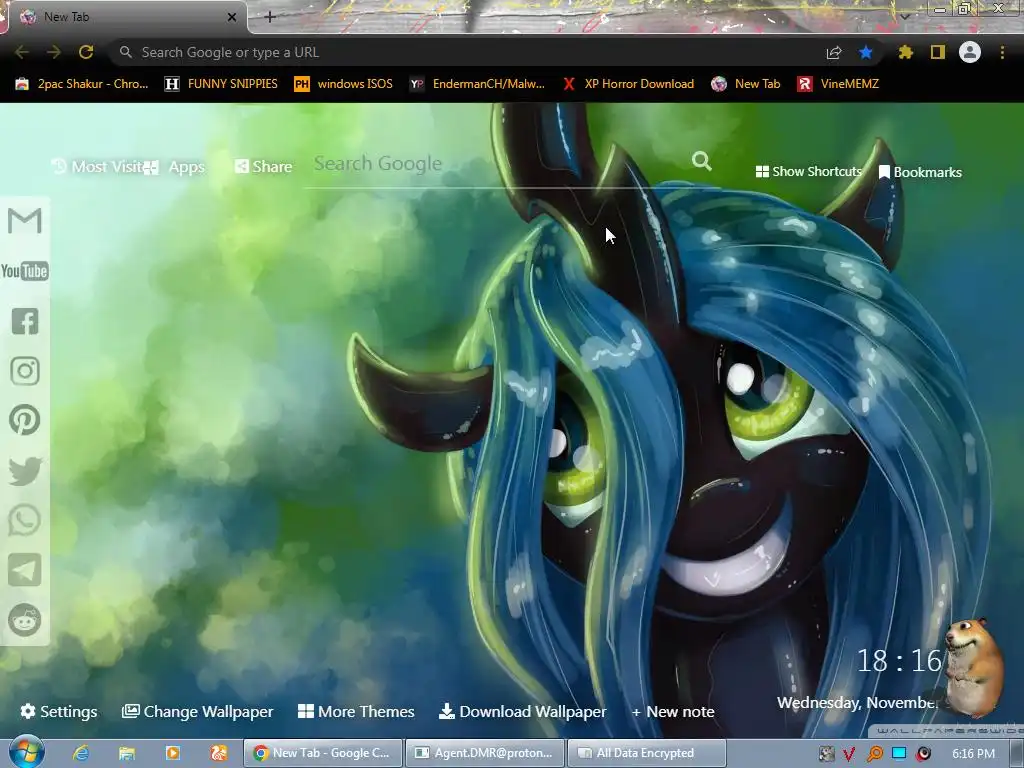
Task: Open the Extensions puzzle icon
Action: tap(906, 52)
